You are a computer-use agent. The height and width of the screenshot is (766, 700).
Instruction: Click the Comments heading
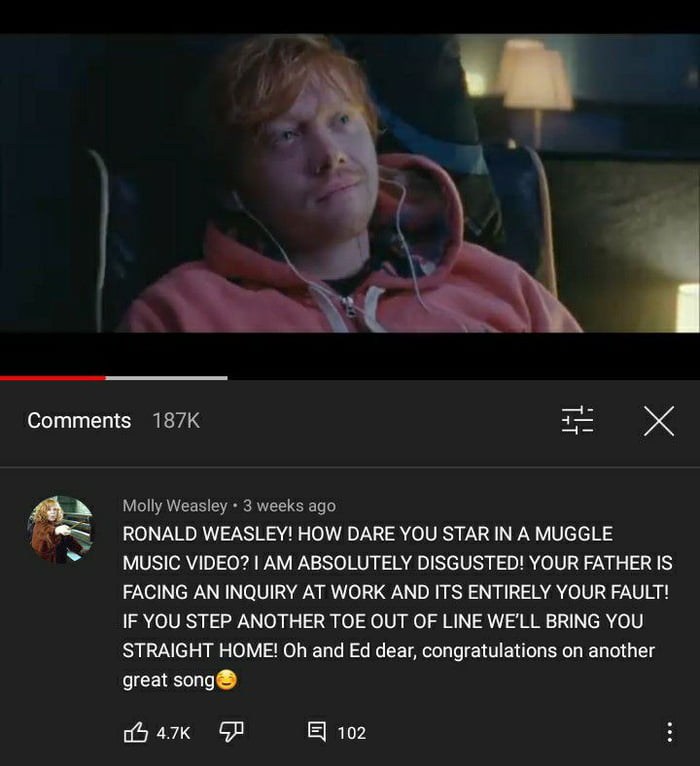(x=79, y=421)
